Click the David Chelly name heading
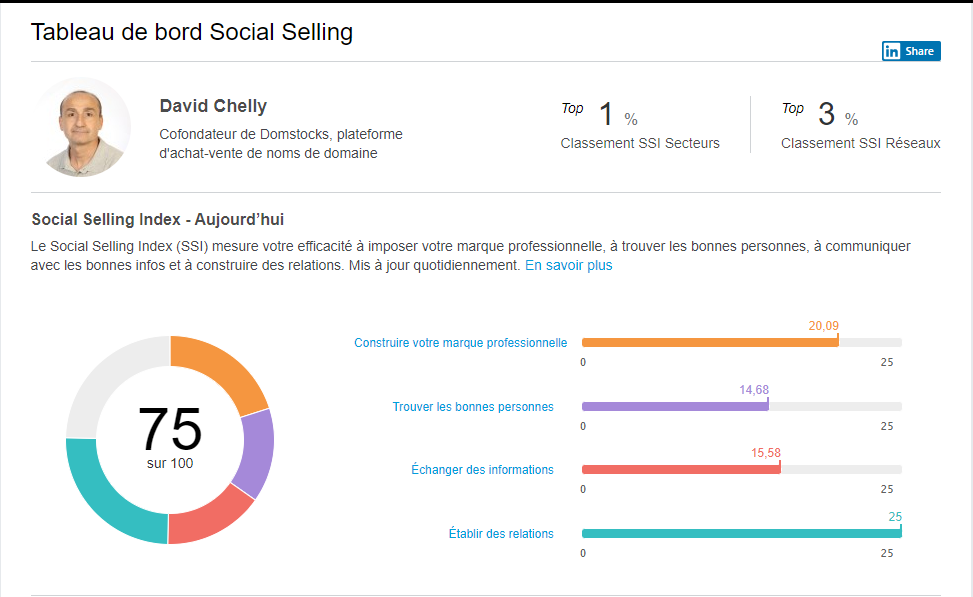973x597 pixels. 213,106
